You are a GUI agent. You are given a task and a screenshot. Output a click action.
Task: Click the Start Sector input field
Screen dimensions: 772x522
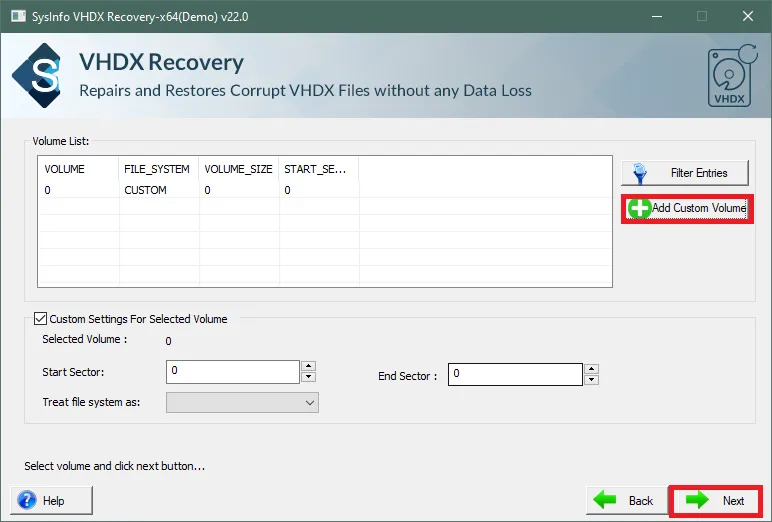tap(233, 372)
